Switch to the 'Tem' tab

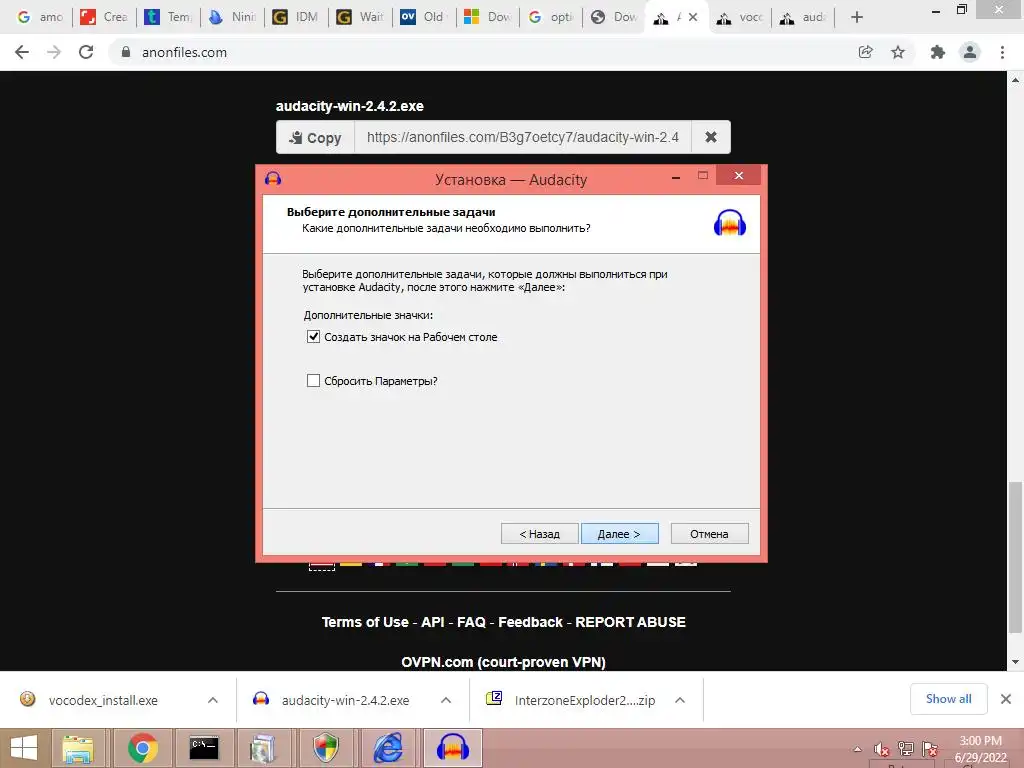click(167, 17)
